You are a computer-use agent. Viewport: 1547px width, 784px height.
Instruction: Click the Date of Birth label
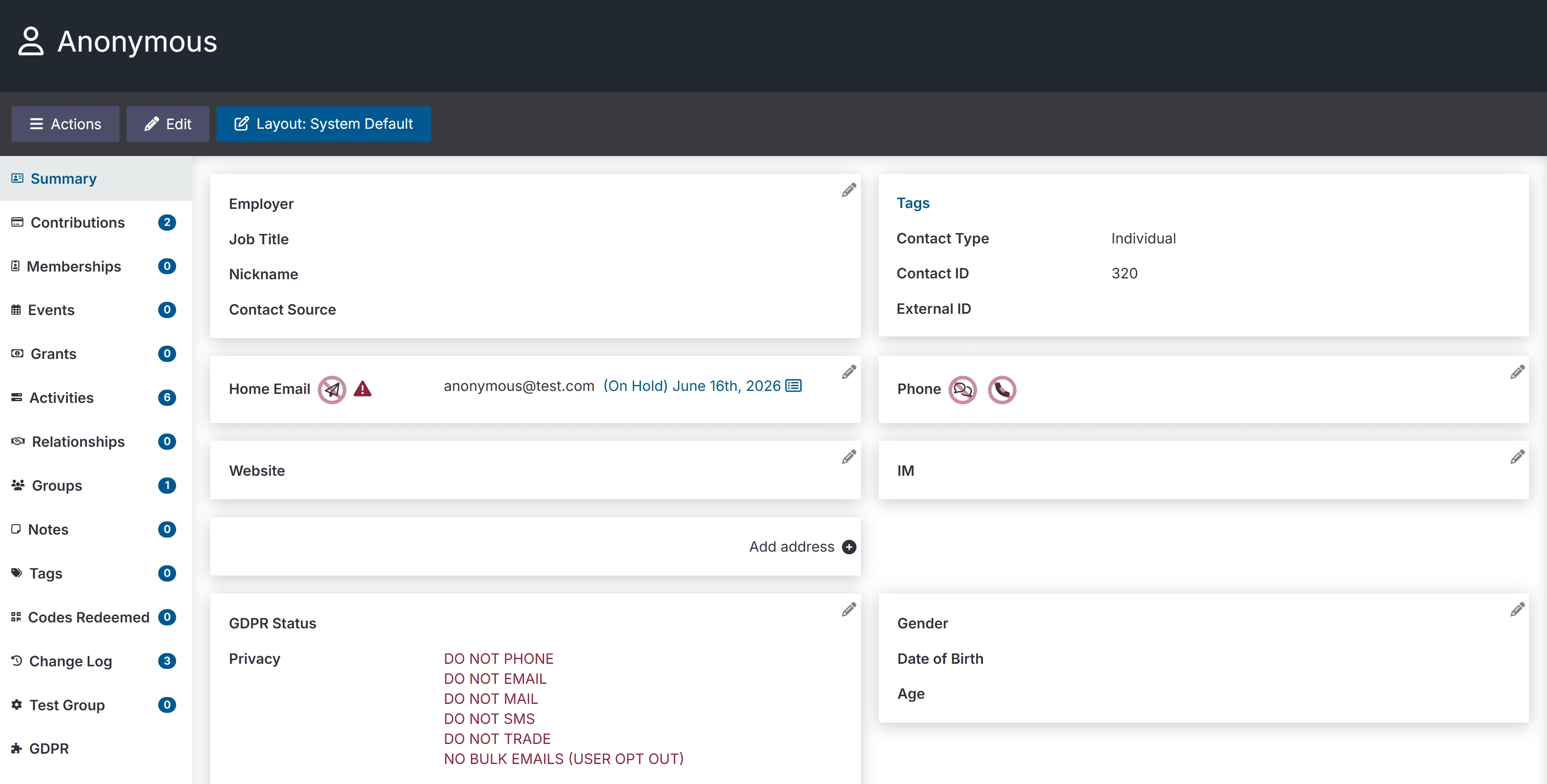[x=940, y=659]
